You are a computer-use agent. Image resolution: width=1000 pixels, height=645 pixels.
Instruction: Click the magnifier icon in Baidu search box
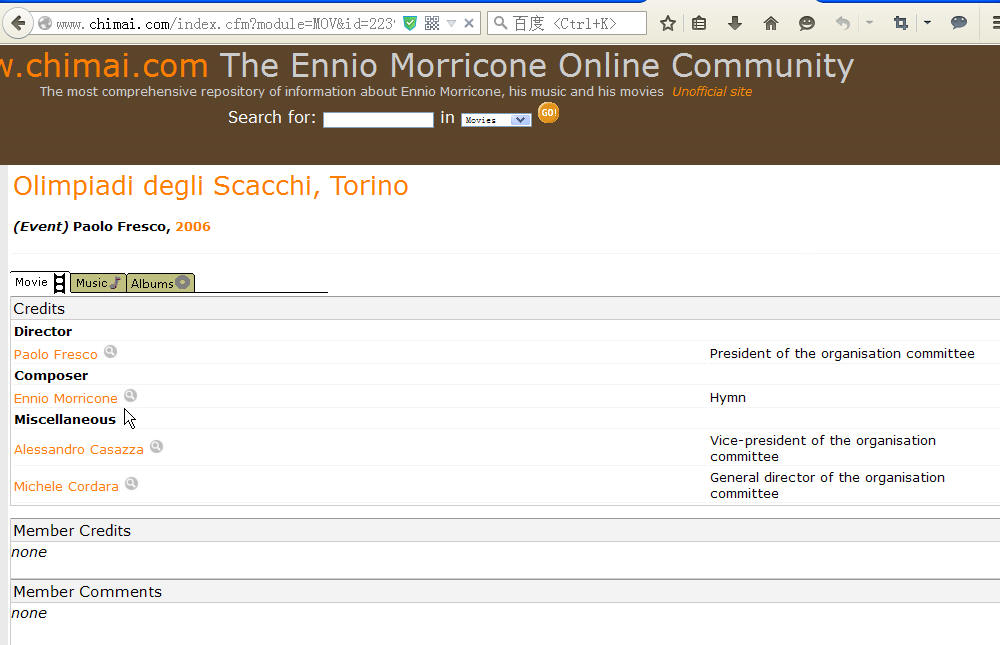pos(501,24)
